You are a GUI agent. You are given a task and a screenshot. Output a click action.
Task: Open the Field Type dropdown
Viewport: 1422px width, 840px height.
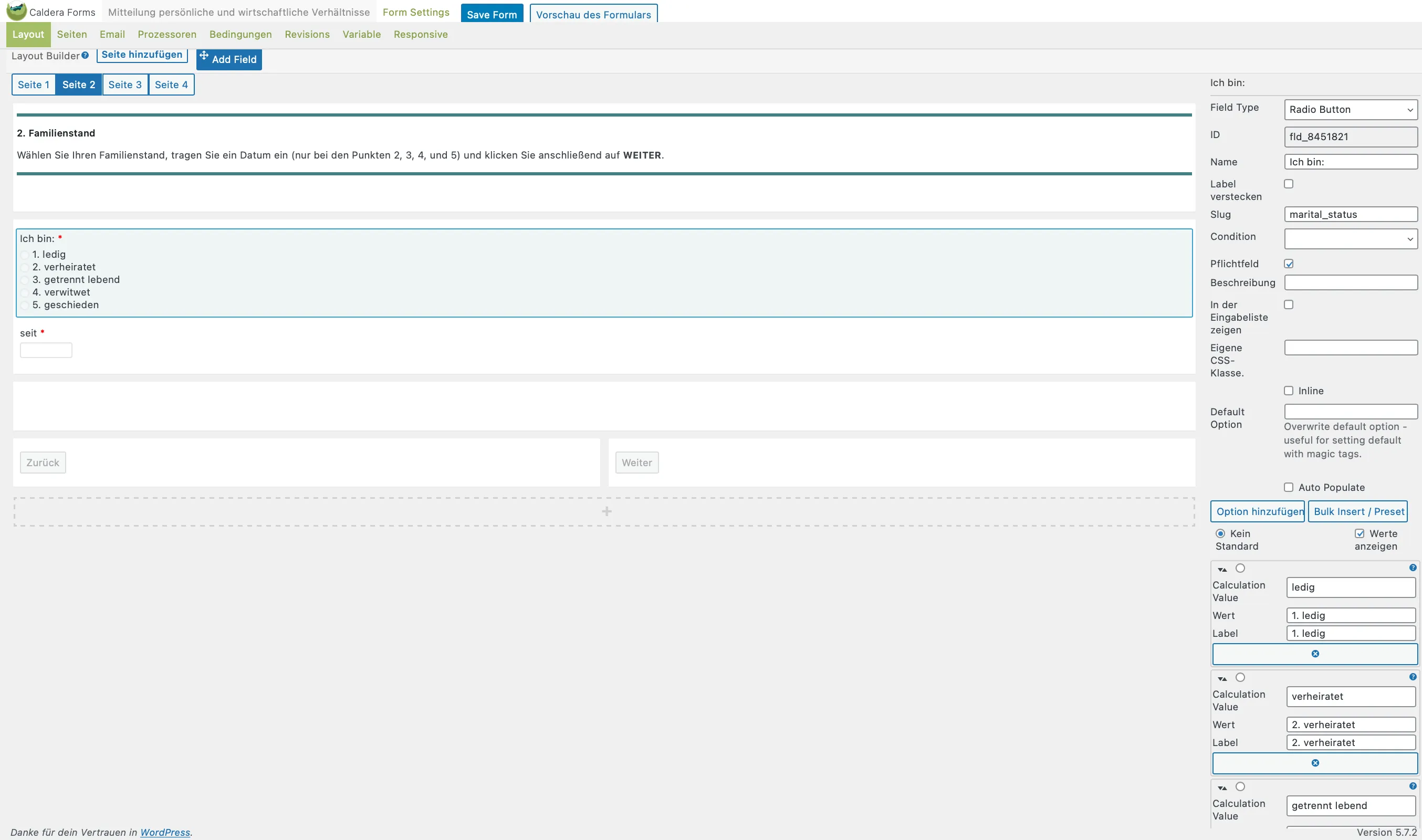(x=1350, y=110)
